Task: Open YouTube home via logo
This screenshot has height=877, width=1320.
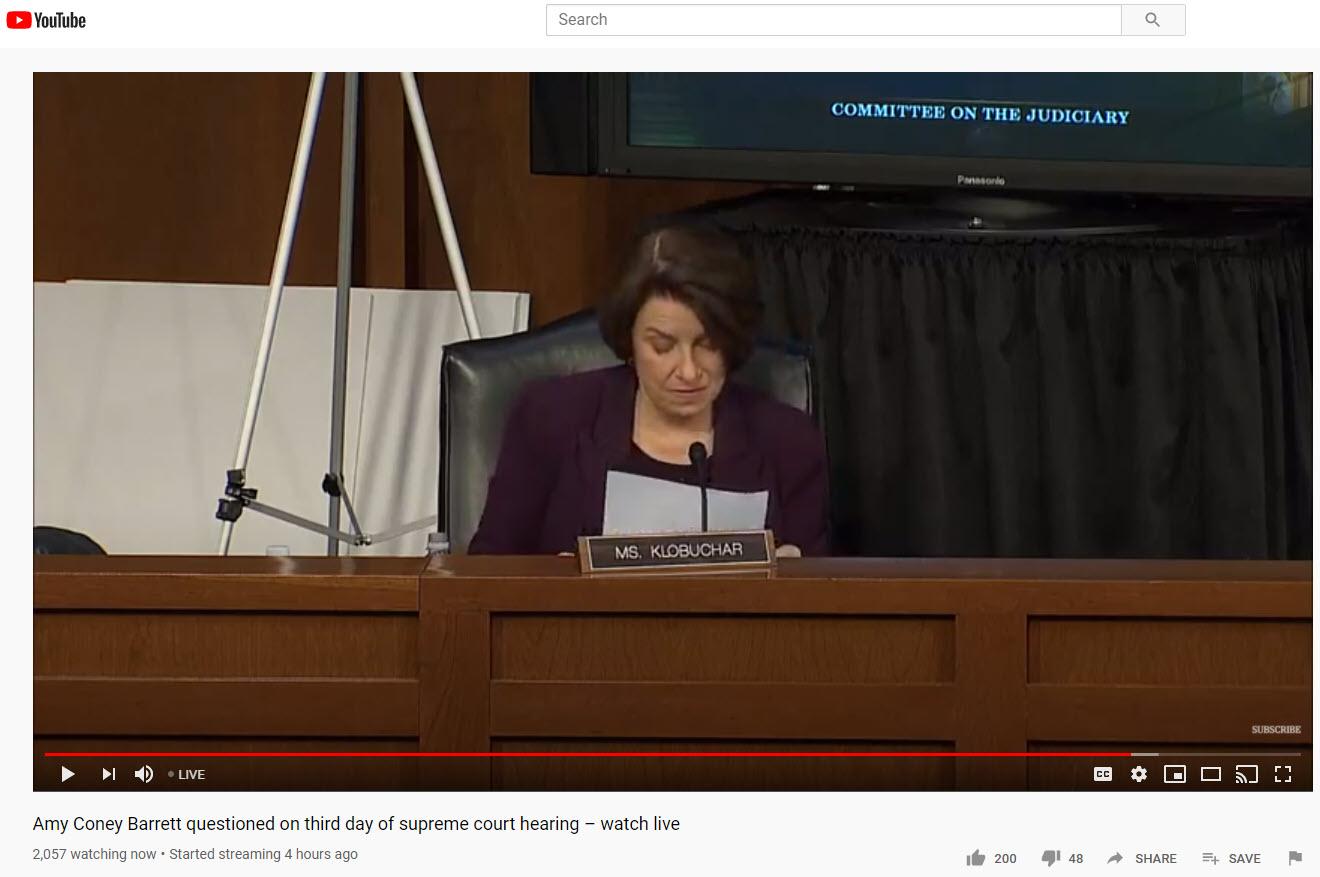Action: tap(46, 20)
